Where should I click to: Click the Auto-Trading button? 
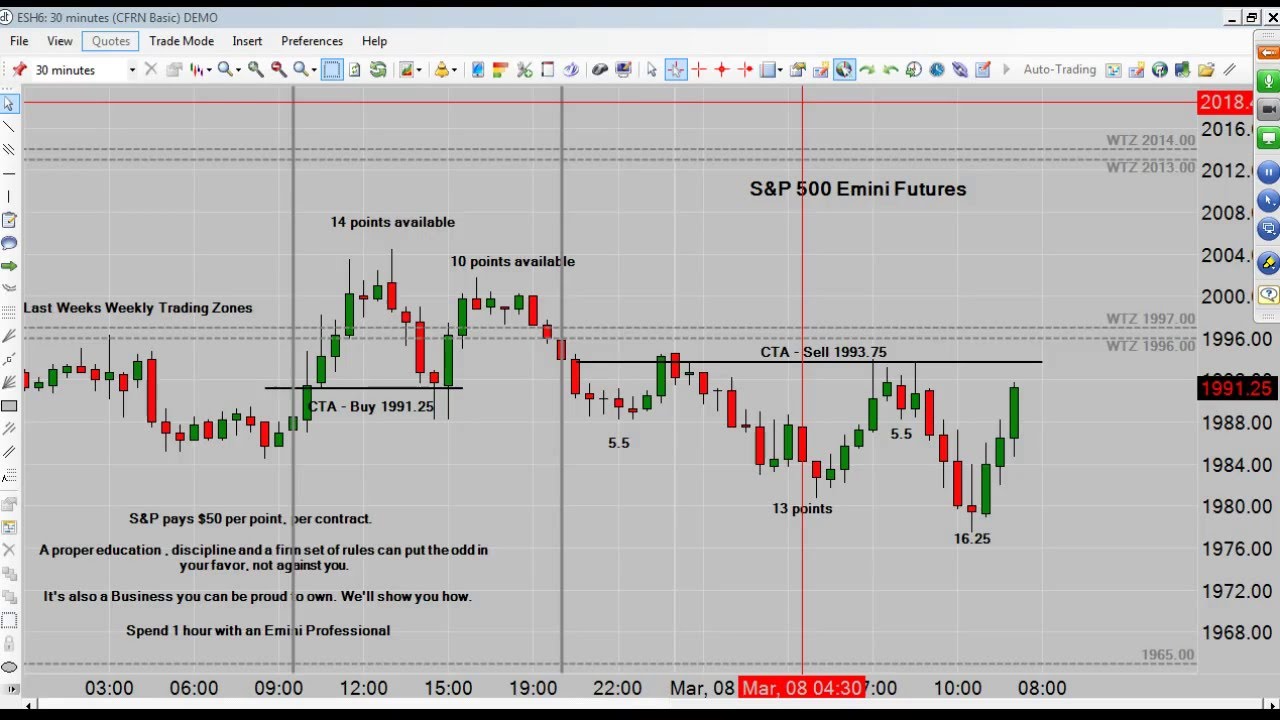click(1059, 69)
